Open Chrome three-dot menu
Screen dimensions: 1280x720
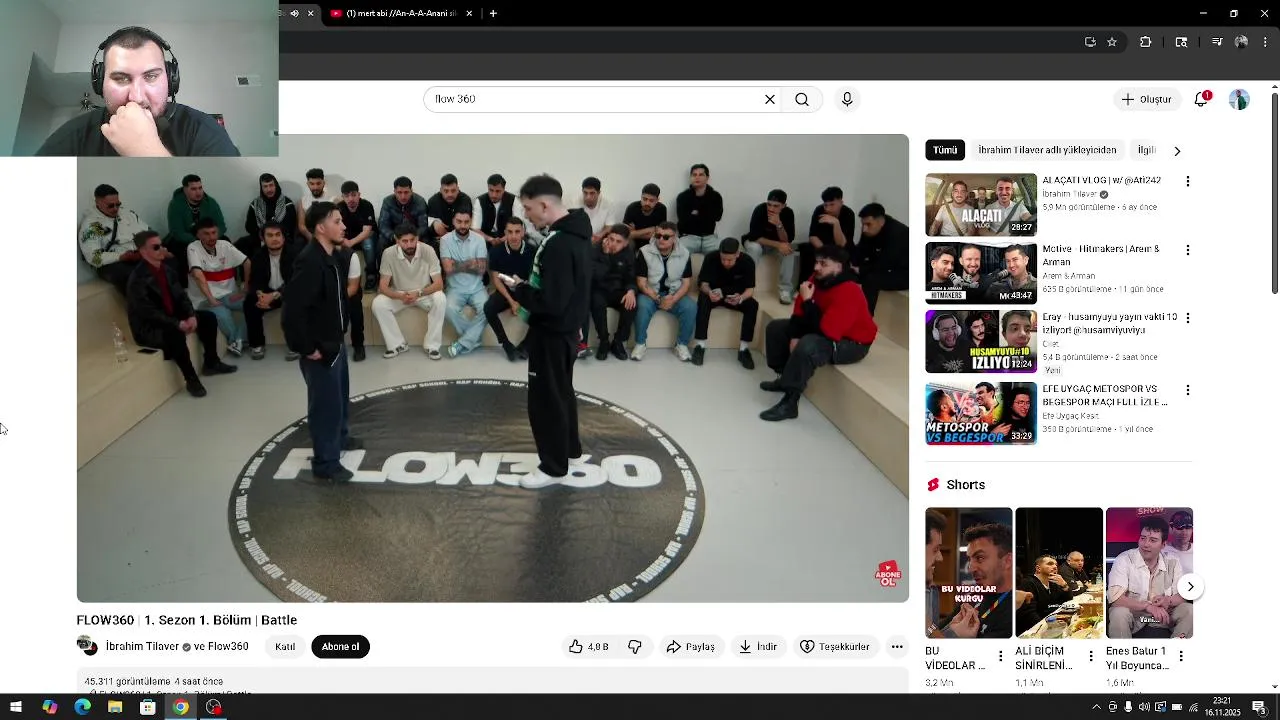click(1266, 42)
